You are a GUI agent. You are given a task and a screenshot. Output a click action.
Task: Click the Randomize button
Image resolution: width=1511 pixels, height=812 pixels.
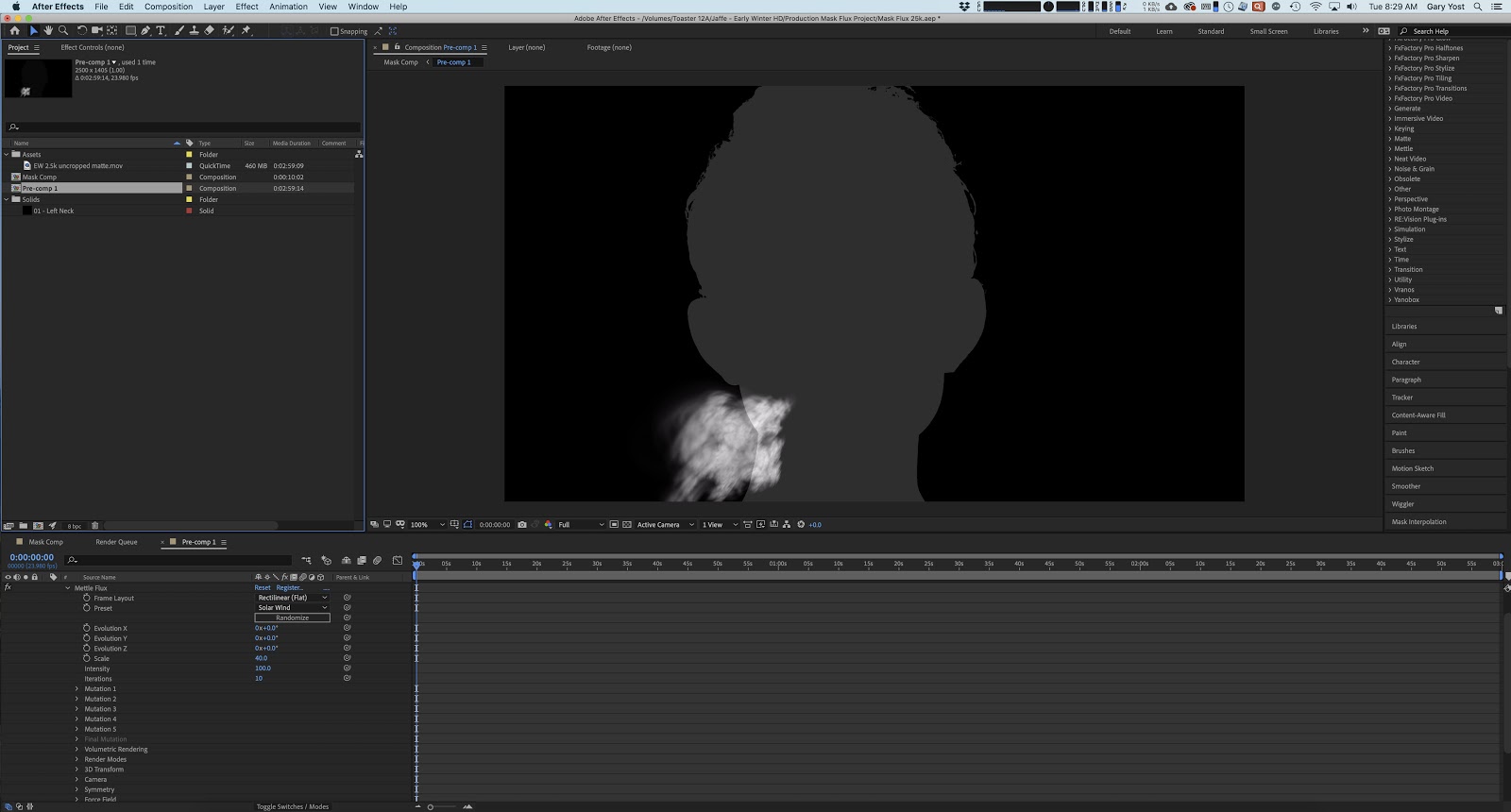tap(292, 618)
